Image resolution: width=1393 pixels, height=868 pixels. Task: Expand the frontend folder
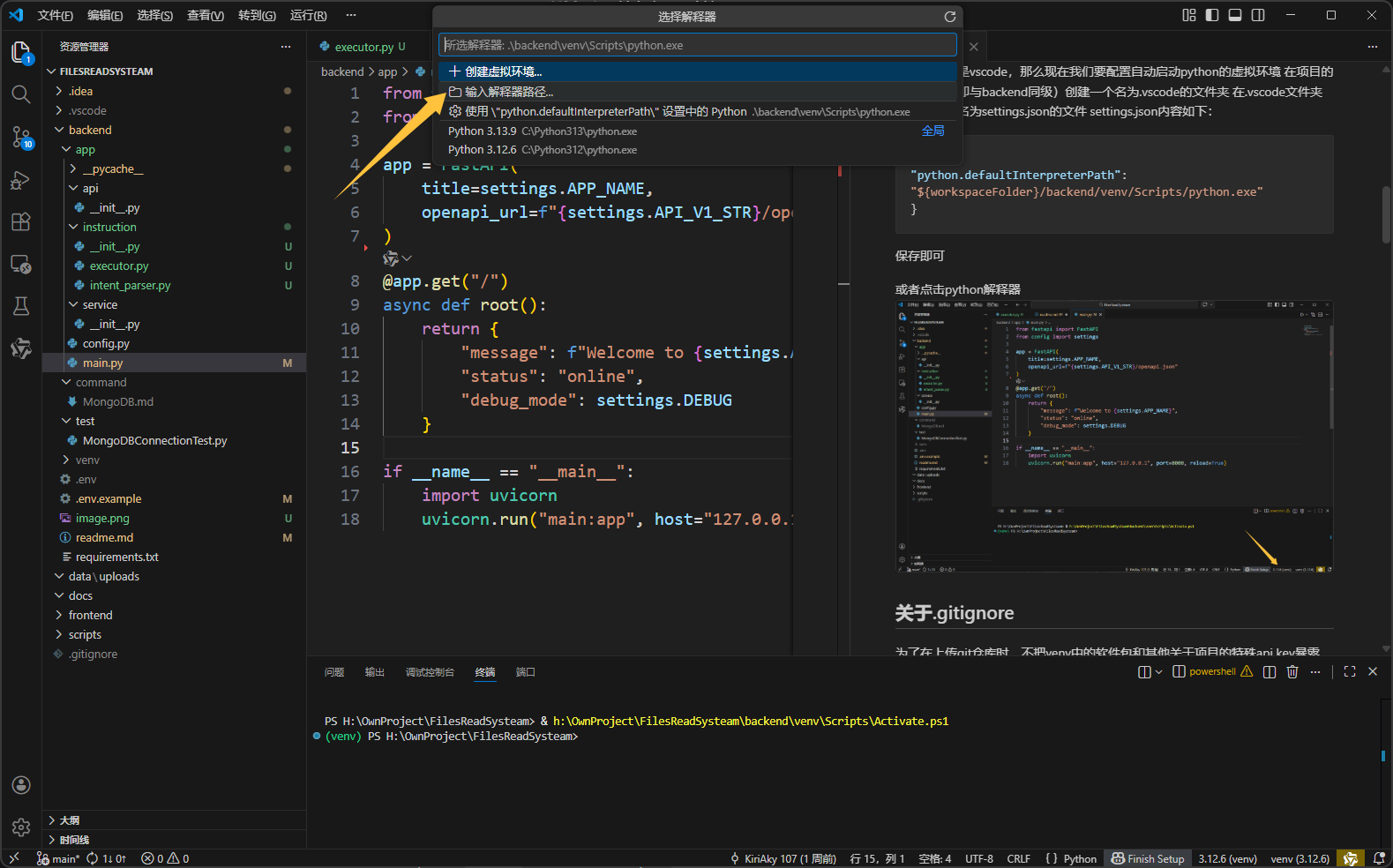click(90, 615)
